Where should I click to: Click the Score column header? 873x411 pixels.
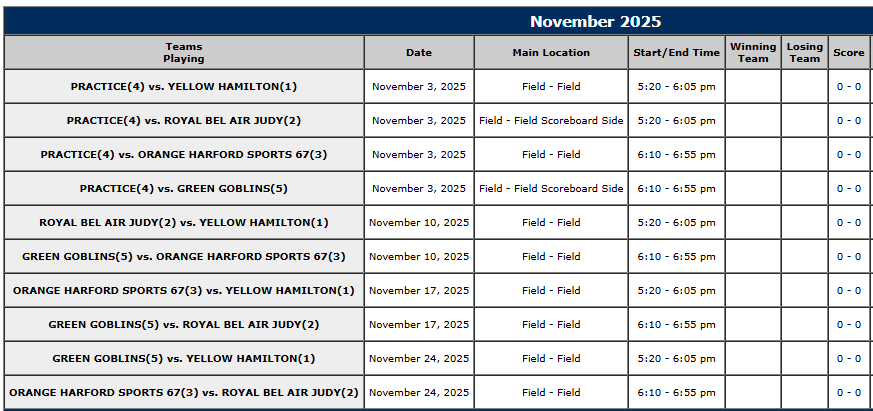(x=849, y=52)
